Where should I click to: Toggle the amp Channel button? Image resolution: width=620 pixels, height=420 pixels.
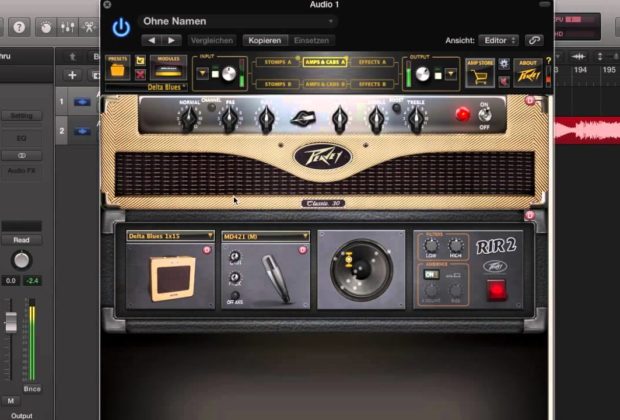point(212,107)
